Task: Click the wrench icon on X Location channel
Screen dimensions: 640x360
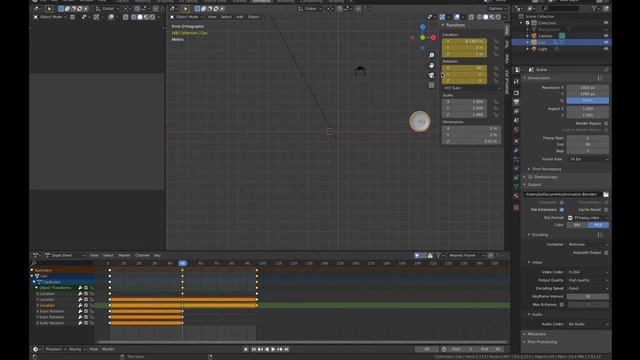Action: tap(80, 293)
